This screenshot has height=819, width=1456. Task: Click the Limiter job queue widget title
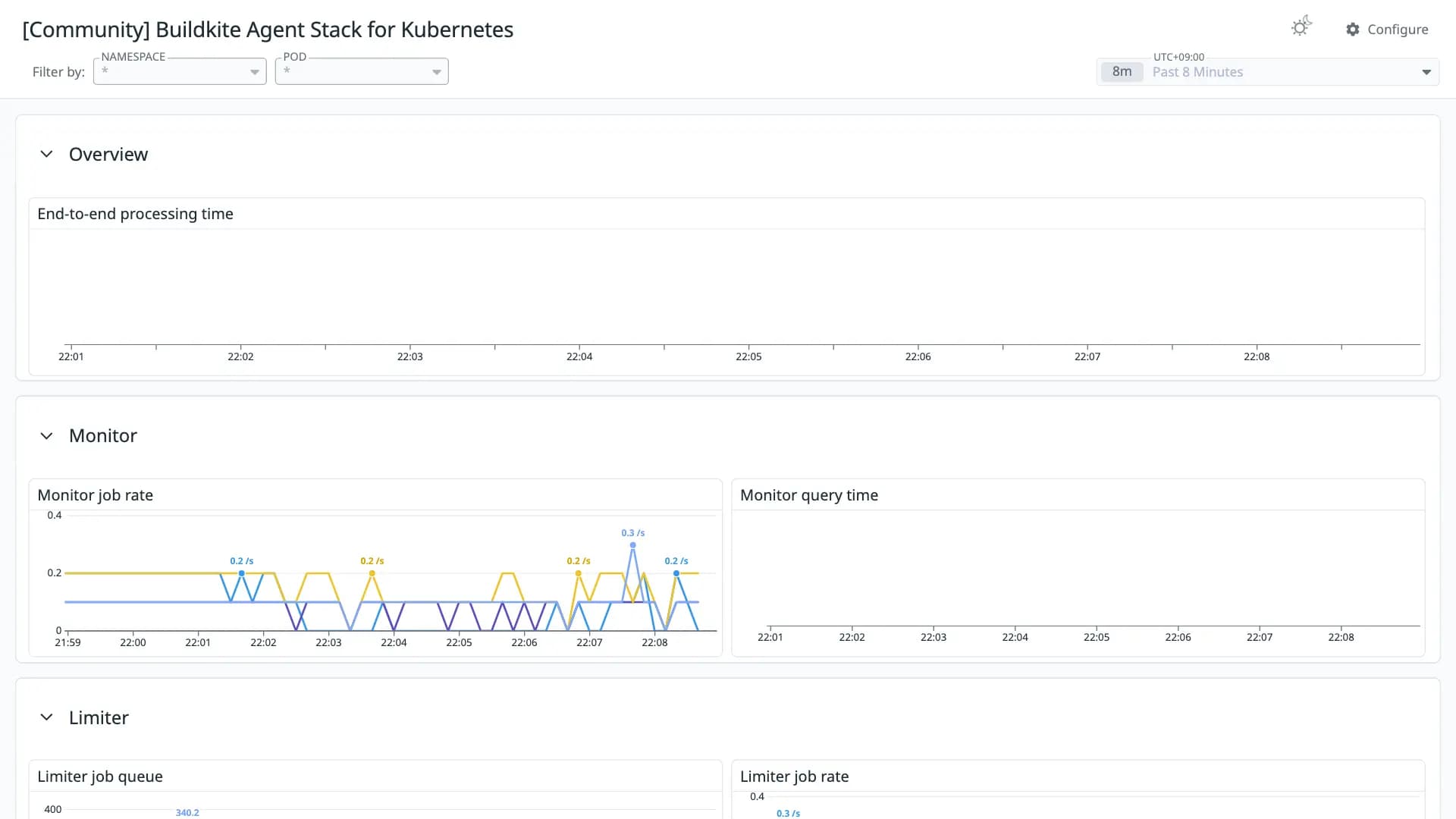tap(100, 777)
